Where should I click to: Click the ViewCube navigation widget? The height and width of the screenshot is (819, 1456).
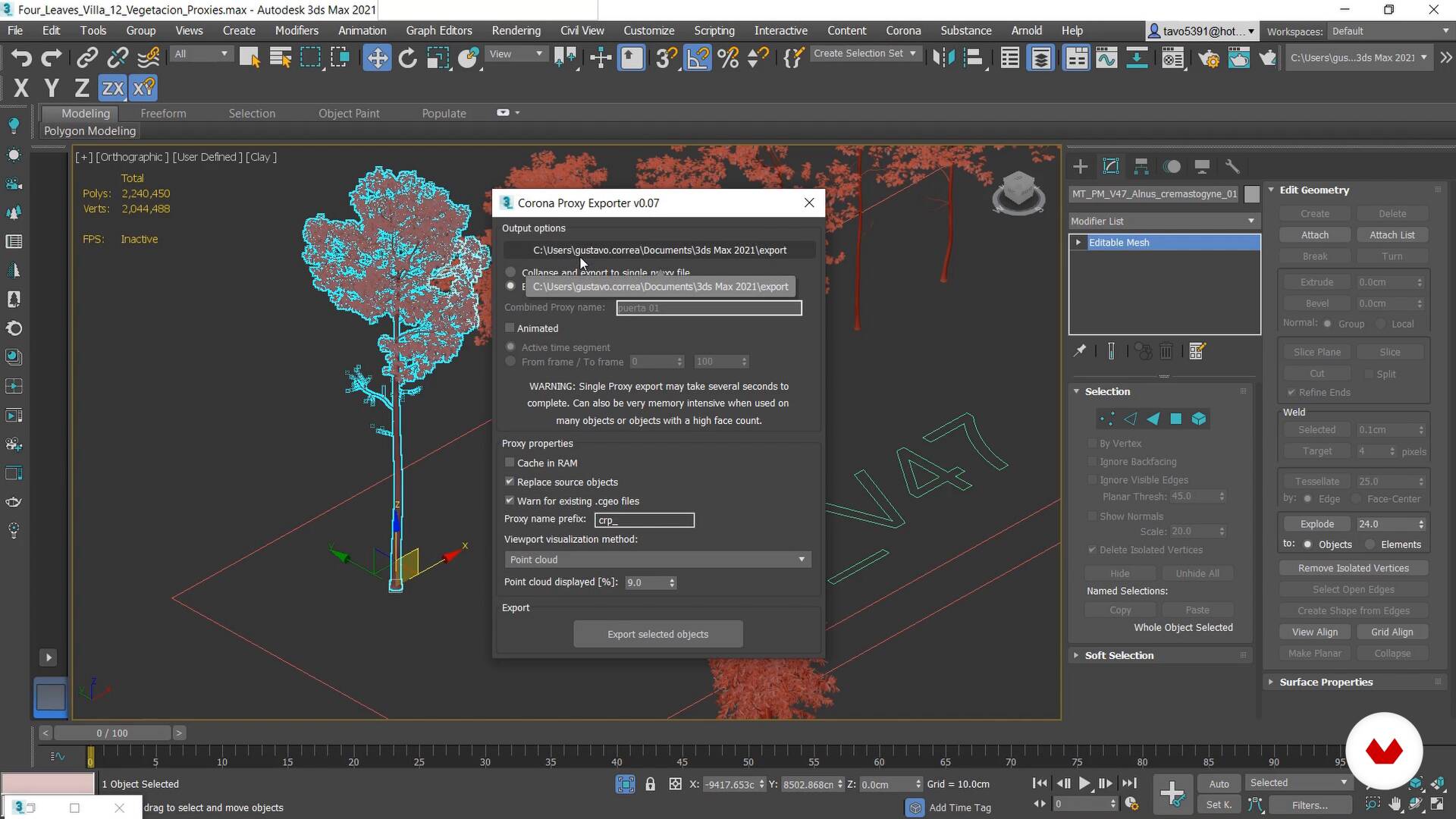(x=1018, y=193)
